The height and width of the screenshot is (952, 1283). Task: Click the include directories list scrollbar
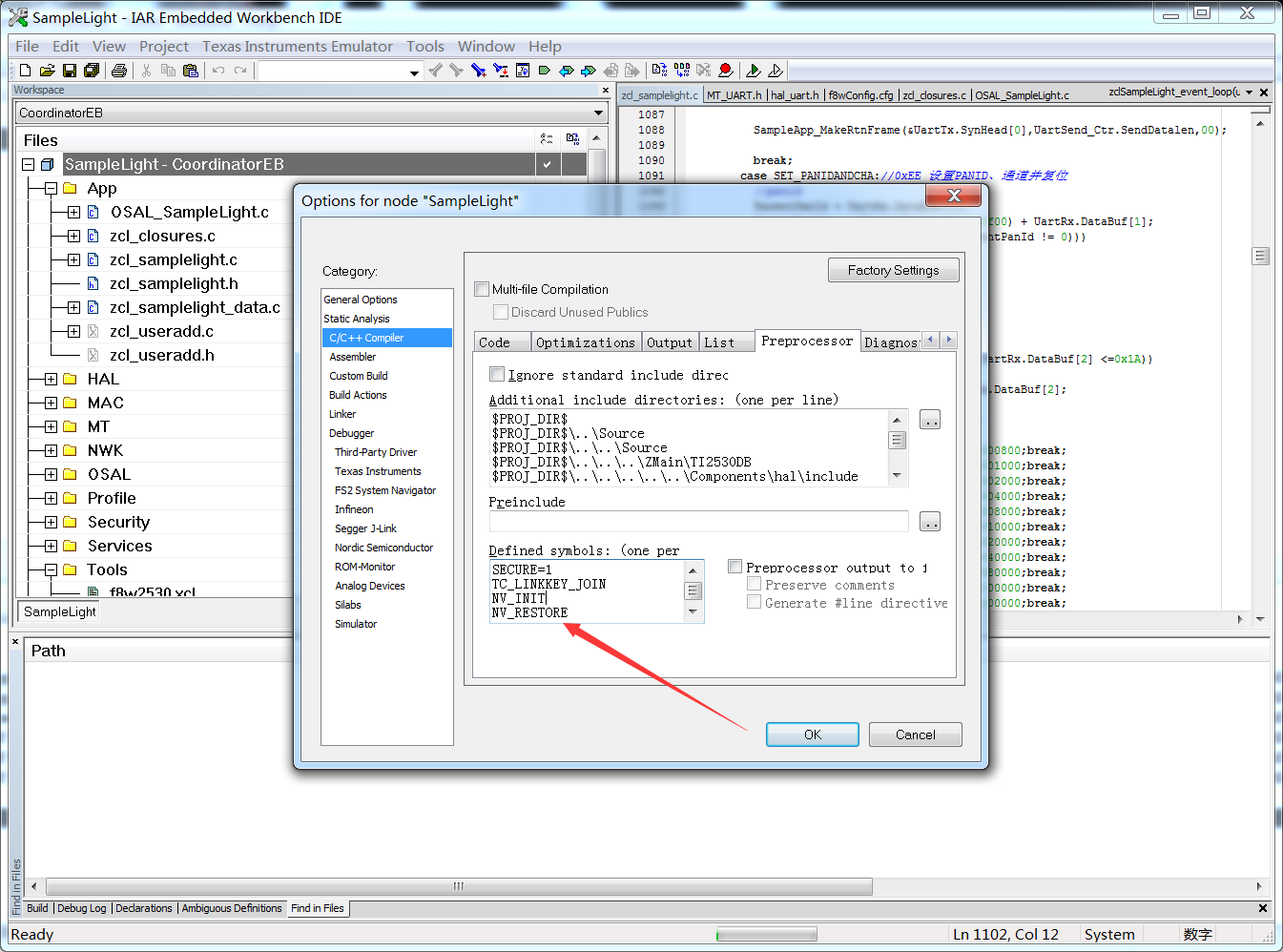(897, 447)
